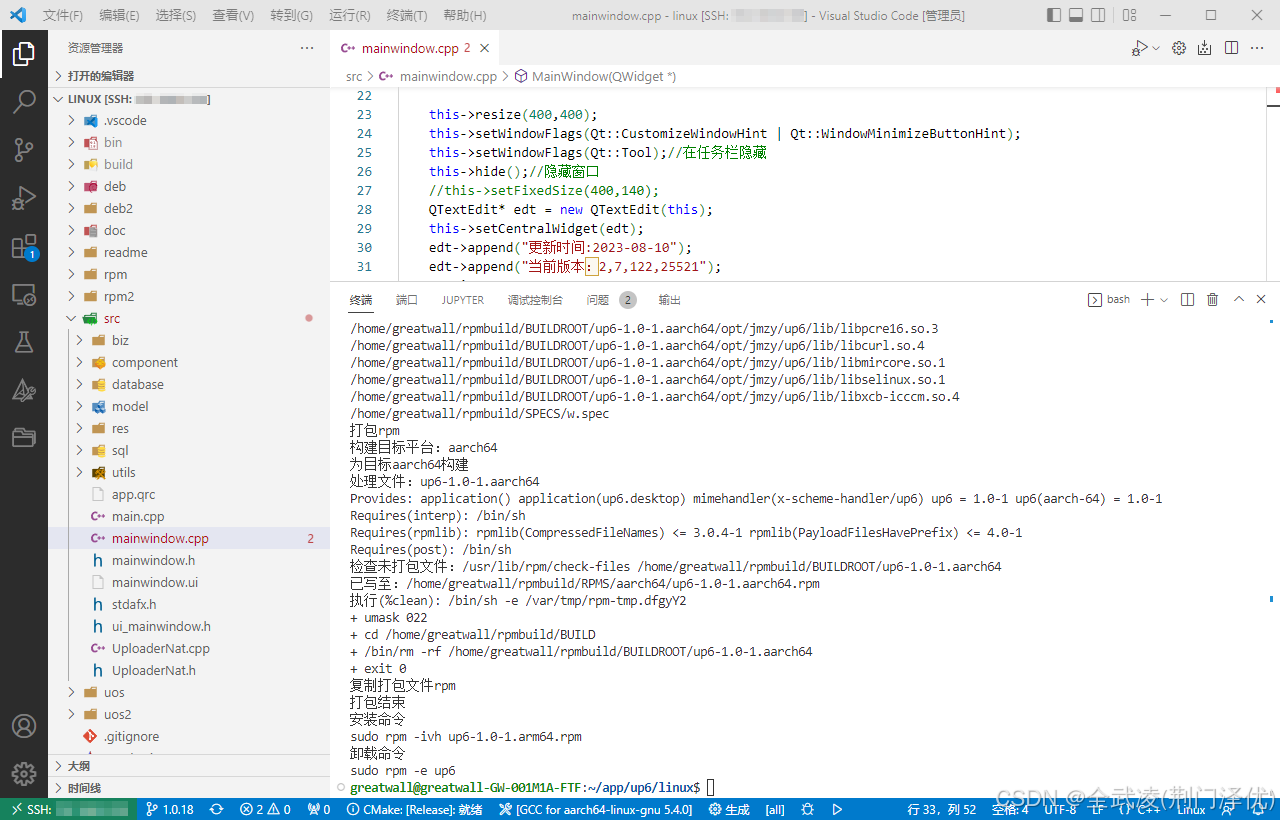1280x820 pixels.
Task: Open the Extensions view
Action: pyautogui.click(x=24, y=247)
